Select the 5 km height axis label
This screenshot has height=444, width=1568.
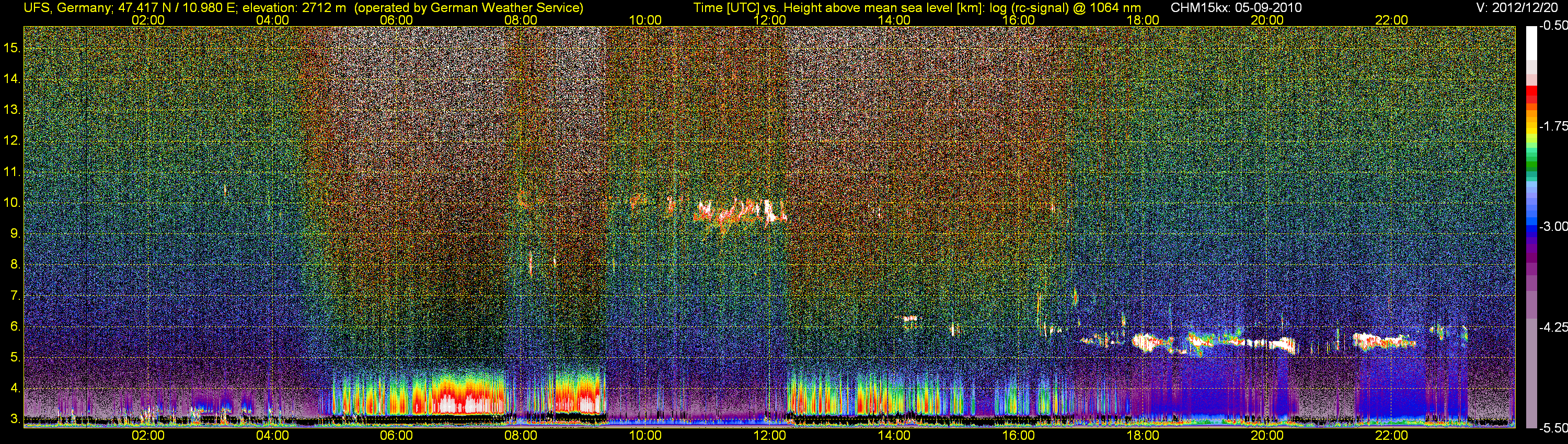(15, 358)
